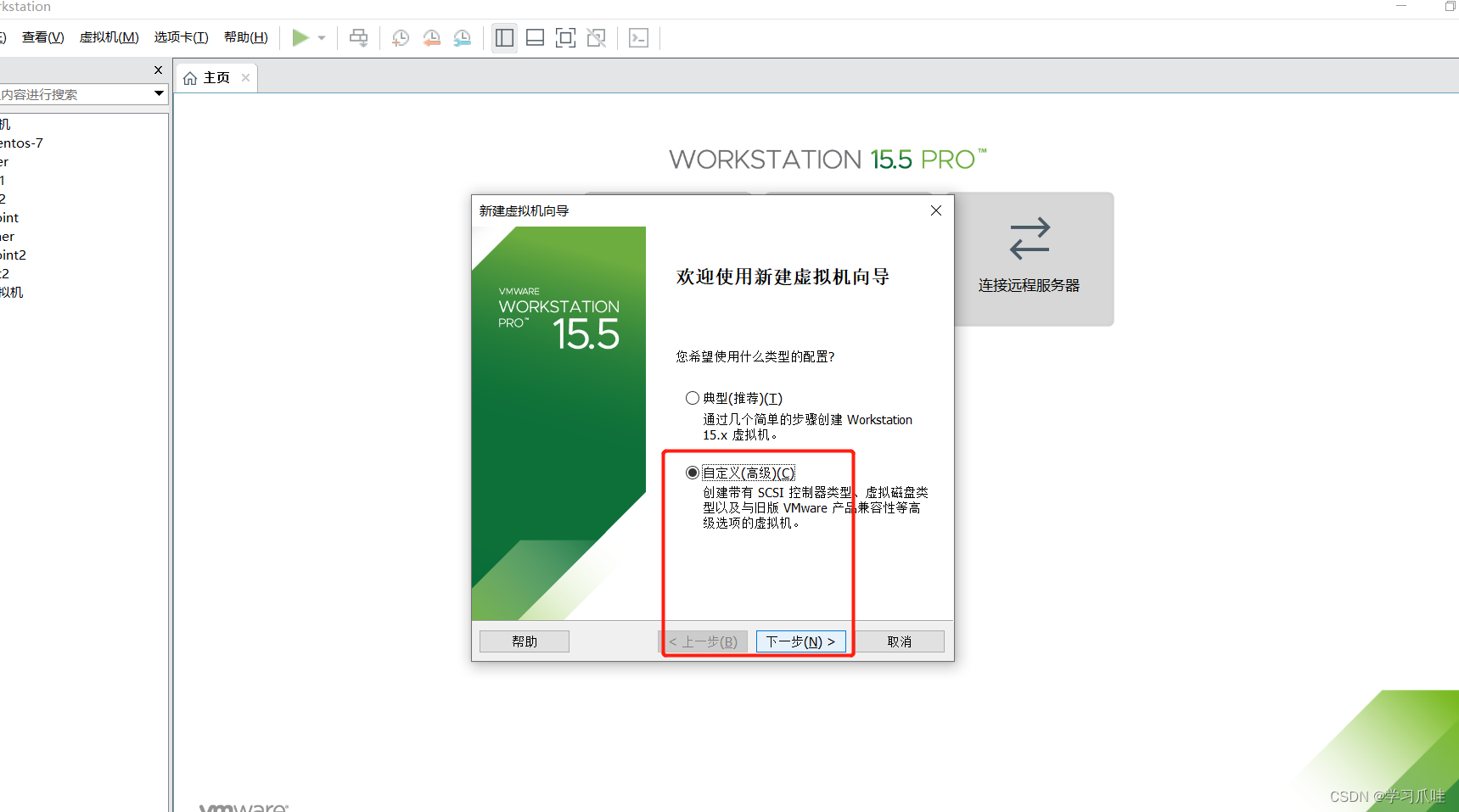Close the library sidebar panel
This screenshot has width=1459, height=812.
[x=158, y=70]
